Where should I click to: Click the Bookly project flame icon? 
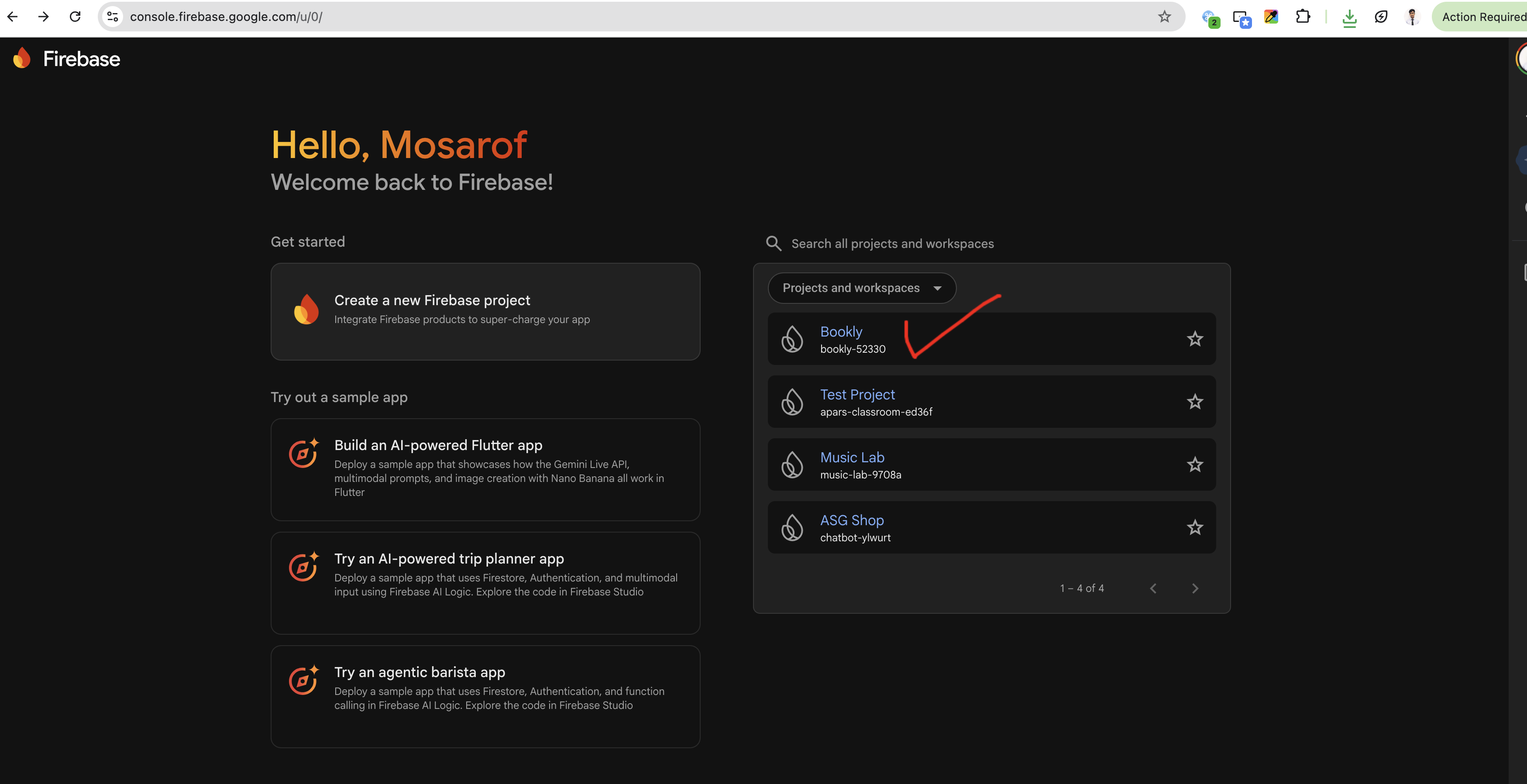click(792, 339)
